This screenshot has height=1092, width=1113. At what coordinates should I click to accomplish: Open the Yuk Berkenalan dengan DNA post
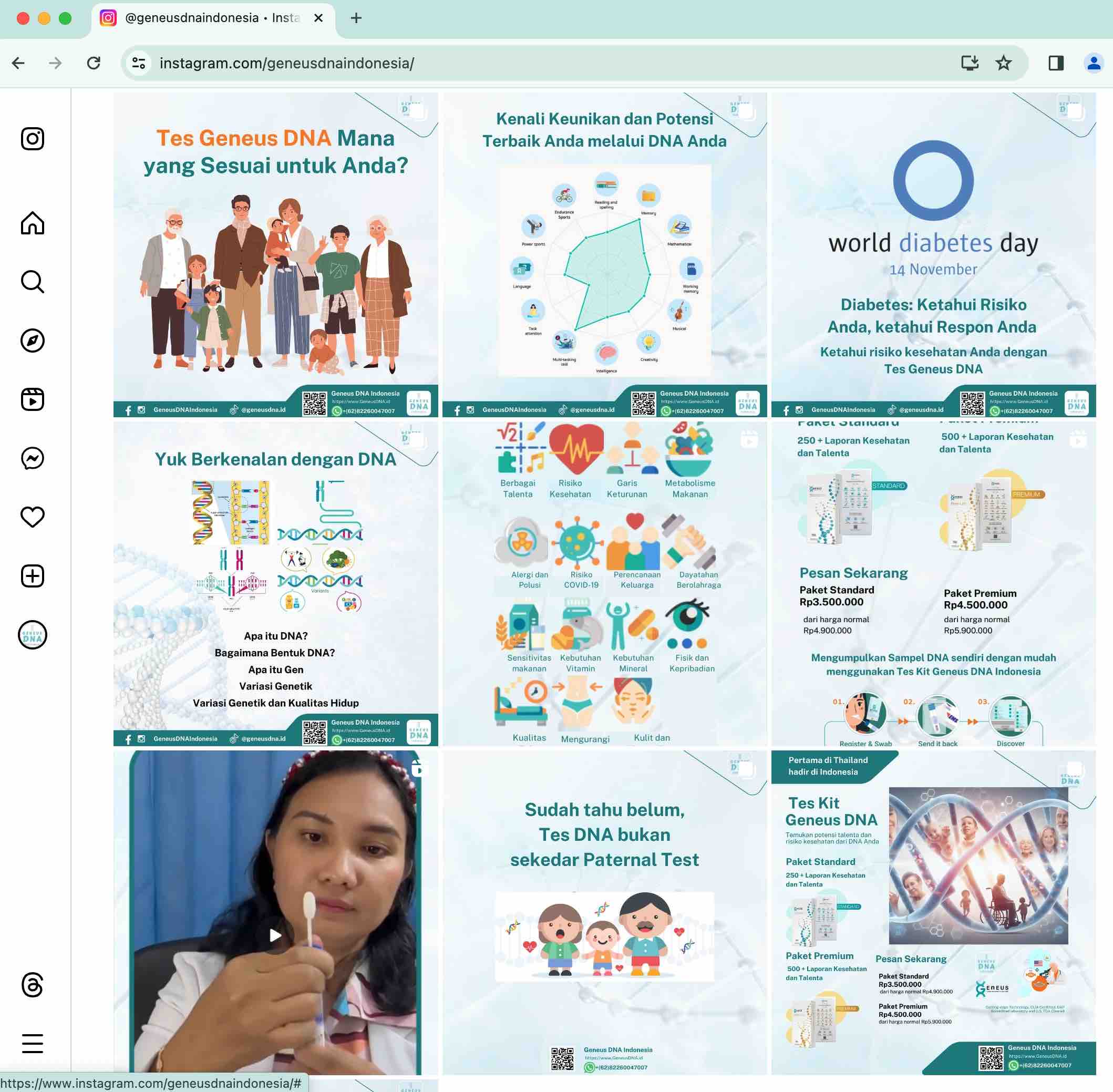(x=276, y=584)
